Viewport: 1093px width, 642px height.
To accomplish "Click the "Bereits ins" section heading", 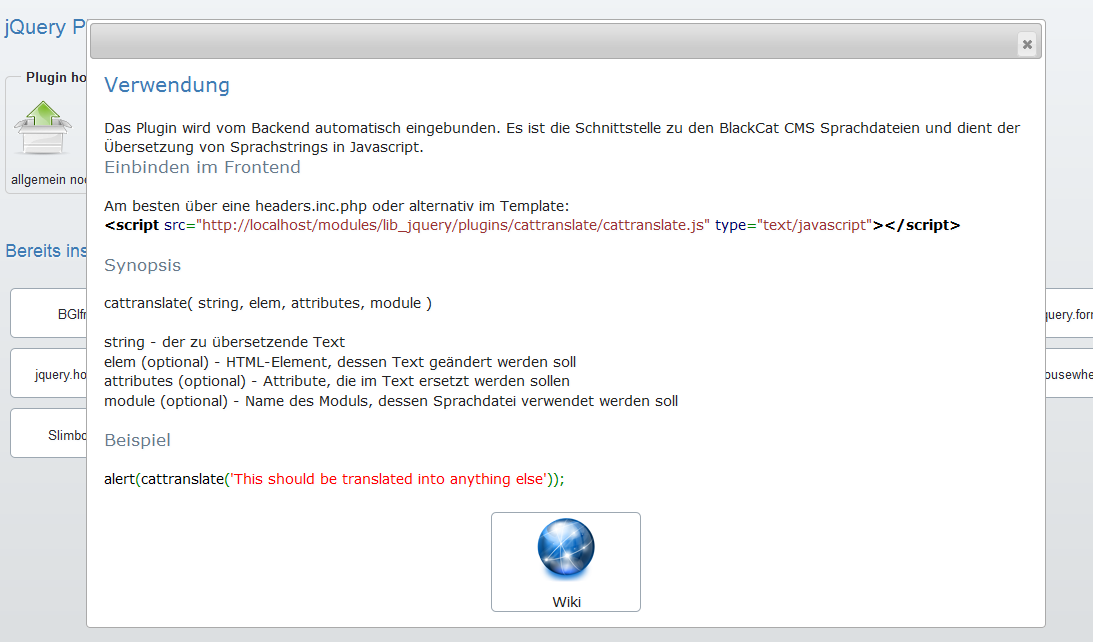I will click(46, 250).
